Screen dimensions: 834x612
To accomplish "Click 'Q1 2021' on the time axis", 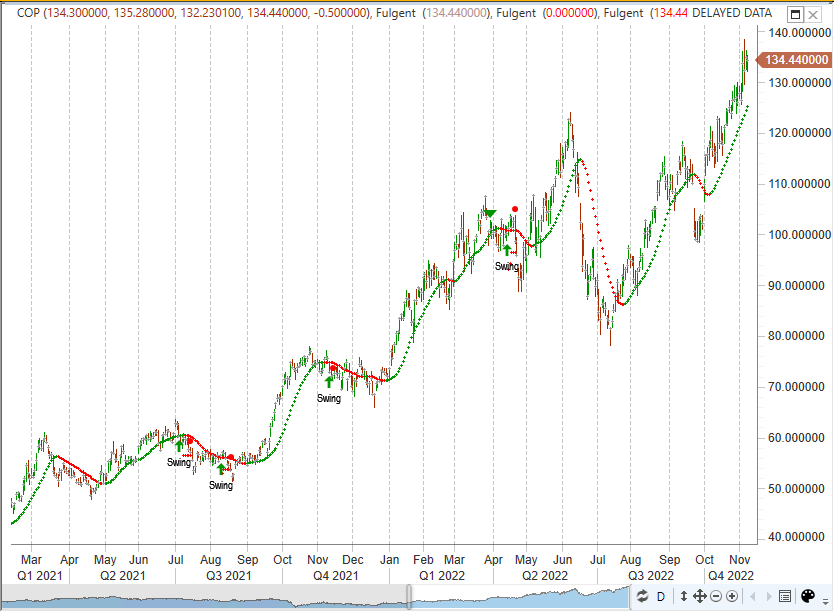I will (40, 576).
